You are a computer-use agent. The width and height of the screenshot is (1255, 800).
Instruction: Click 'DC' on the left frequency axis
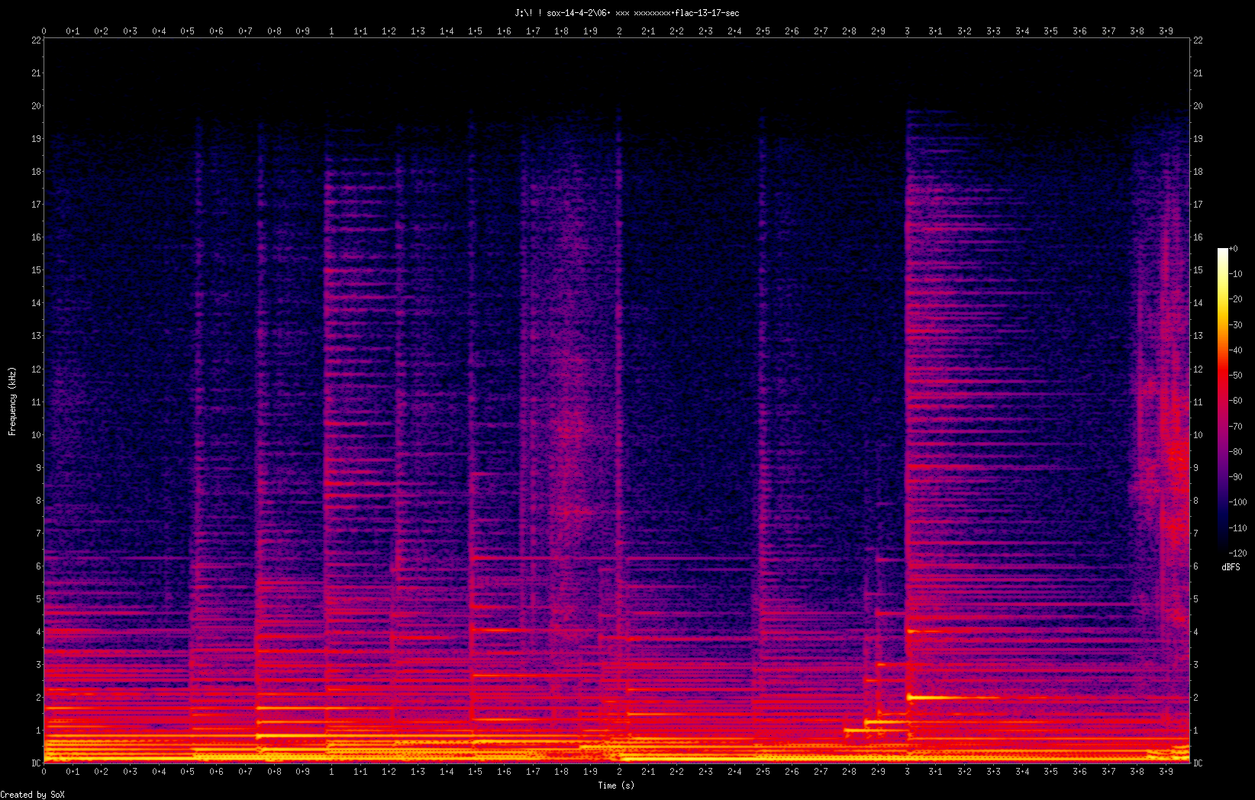[34, 763]
